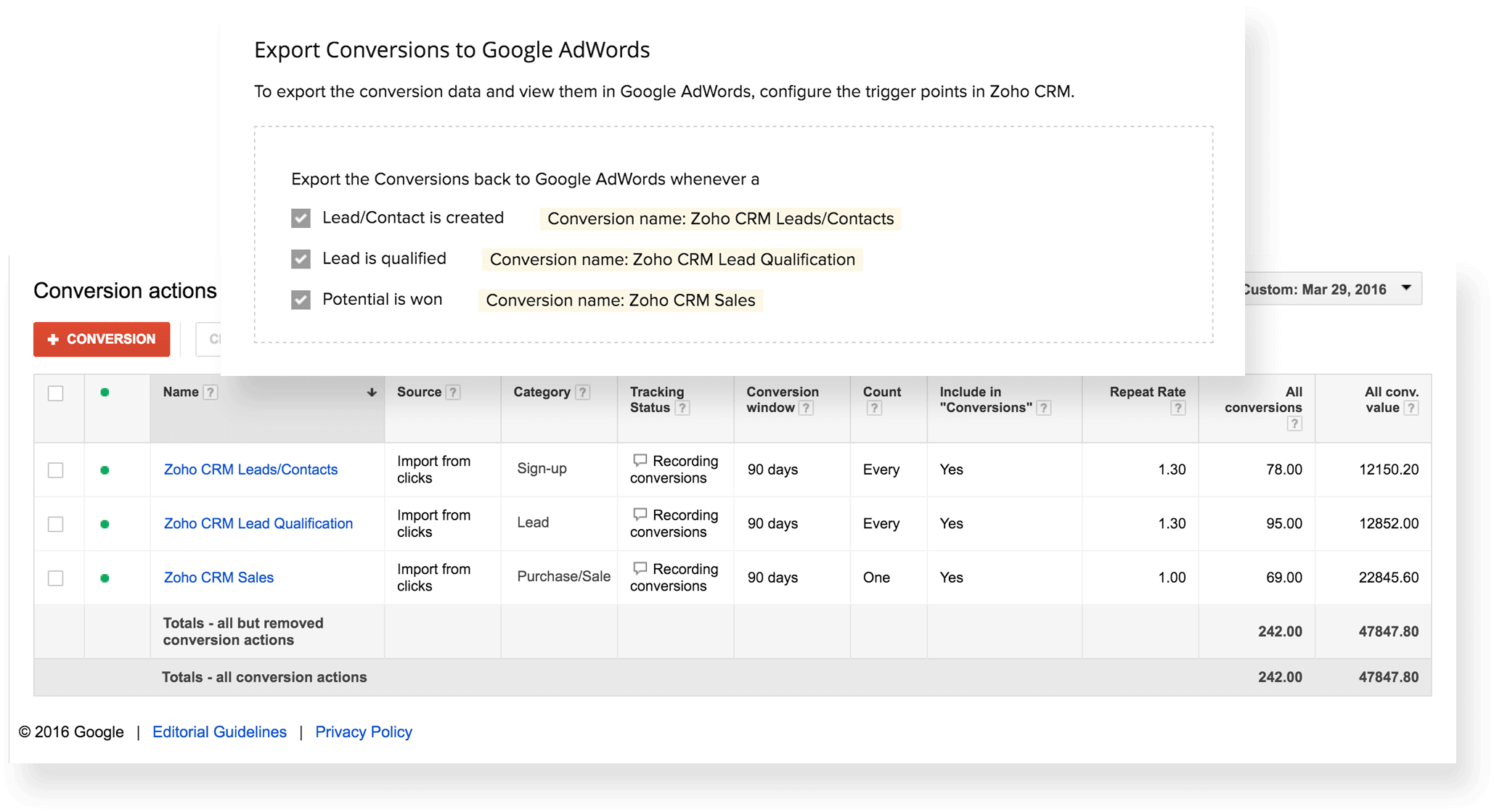
Task: Click help icon beside Category header
Action: pos(582,393)
